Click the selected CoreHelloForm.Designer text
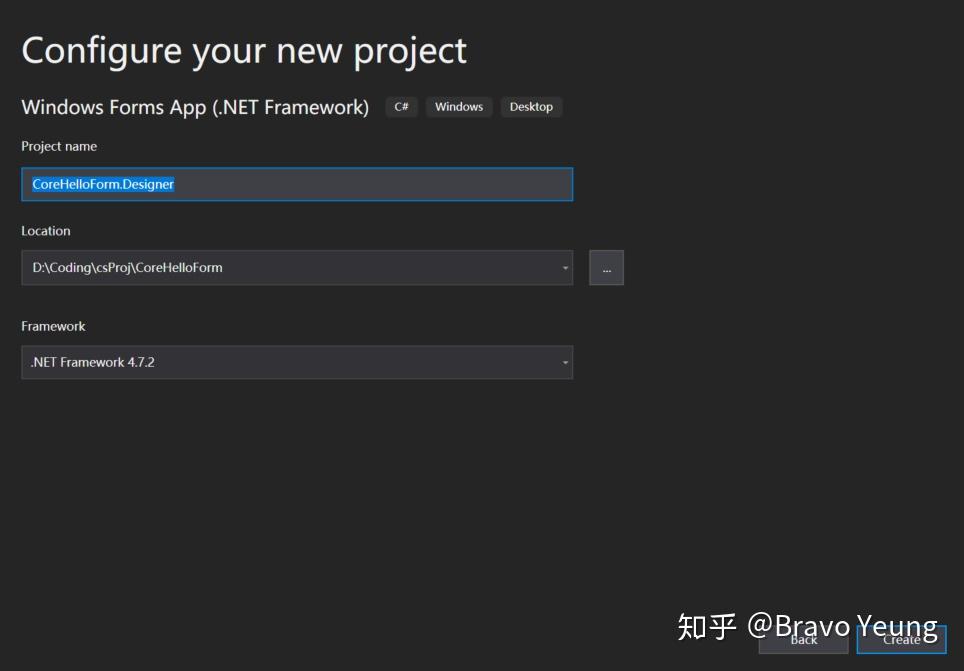This screenshot has width=964, height=671. pyautogui.click(x=103, y=184)
